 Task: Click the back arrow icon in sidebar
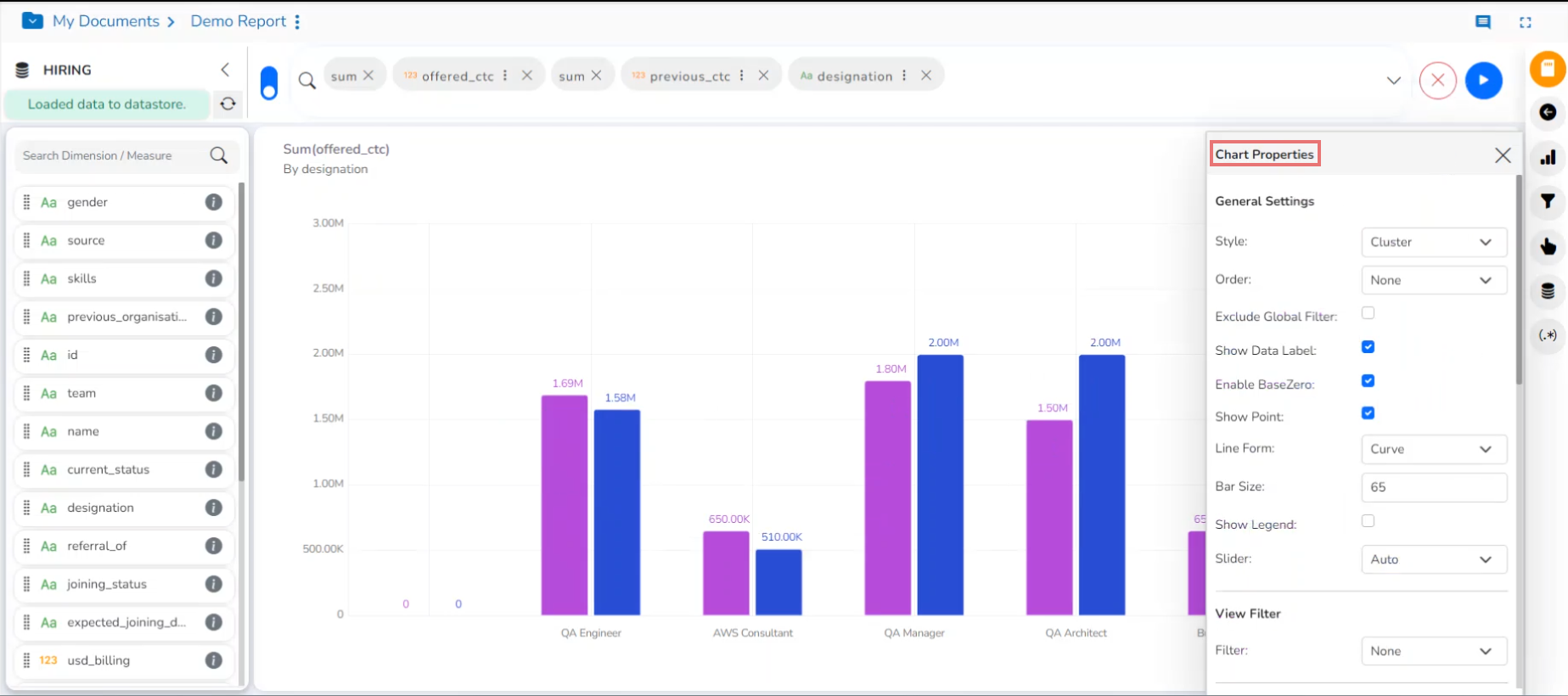1548,112
